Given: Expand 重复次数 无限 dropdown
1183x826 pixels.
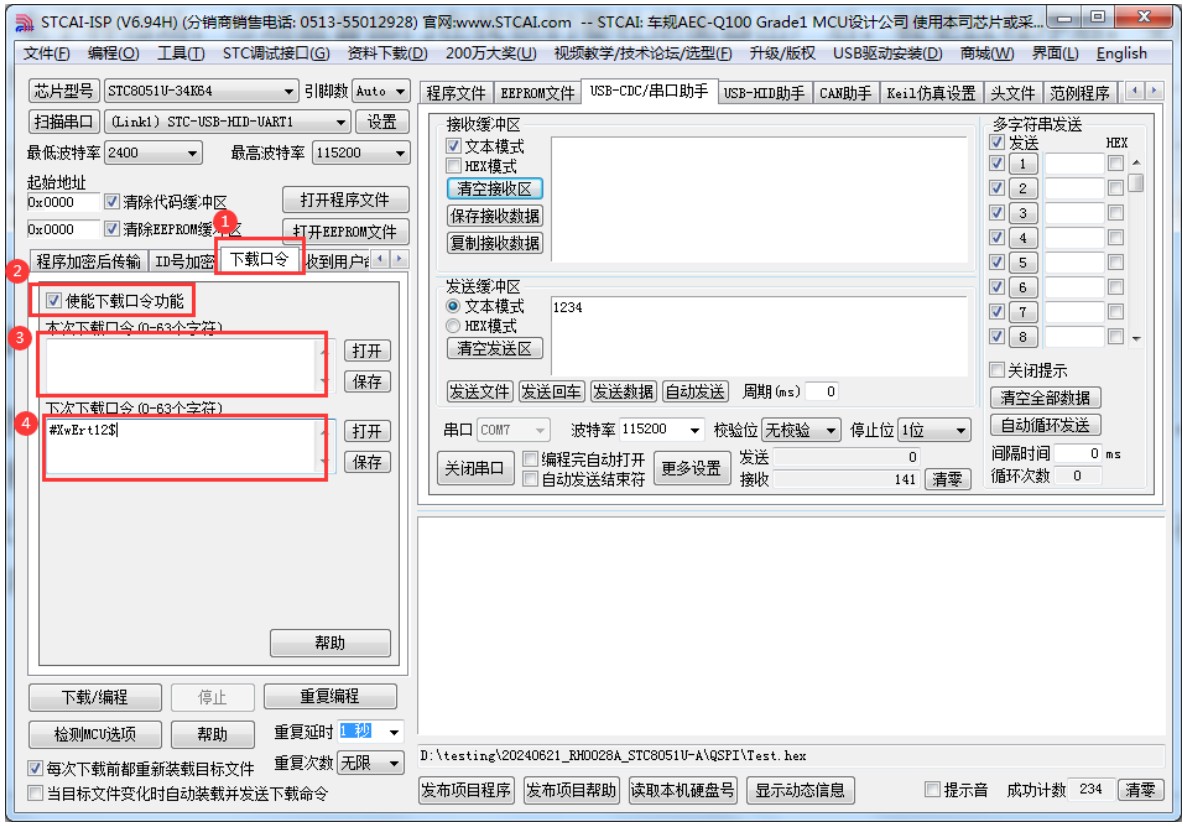Looking at the screenshot, I should (x=394, y=763).
